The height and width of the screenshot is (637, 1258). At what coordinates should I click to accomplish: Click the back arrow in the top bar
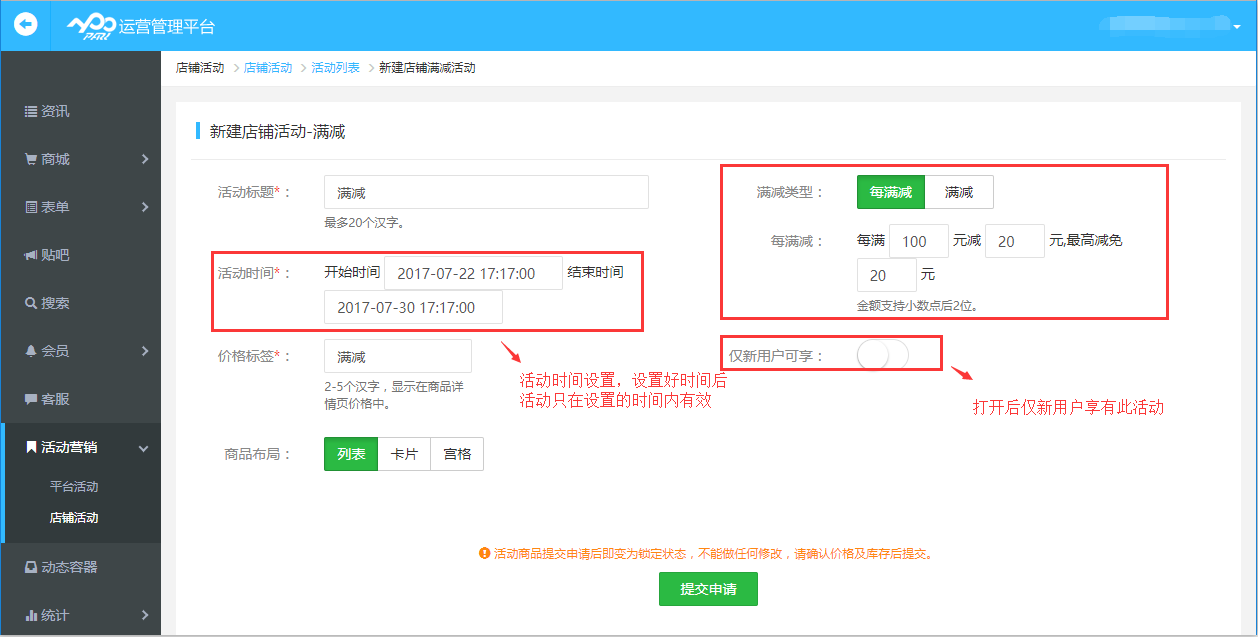tap(24, 25)
